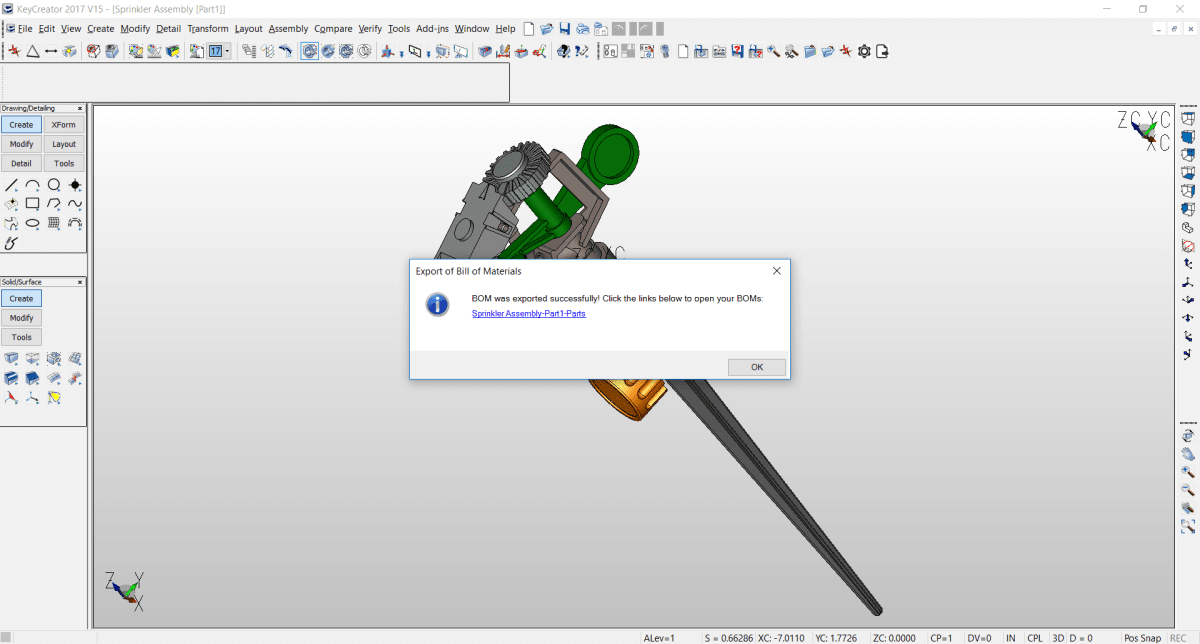Open the Sprinkler Assembly-Part1-Parts link
Screen dimensions: 1200x644
[528, 314]
